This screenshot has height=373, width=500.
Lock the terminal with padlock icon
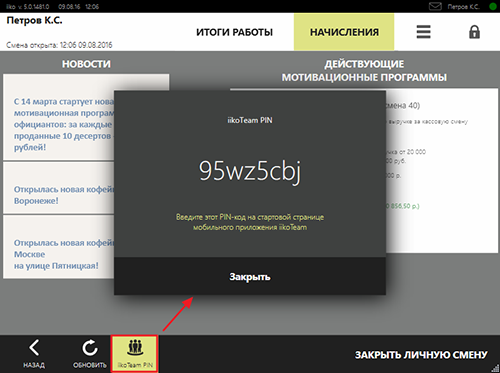474,32
